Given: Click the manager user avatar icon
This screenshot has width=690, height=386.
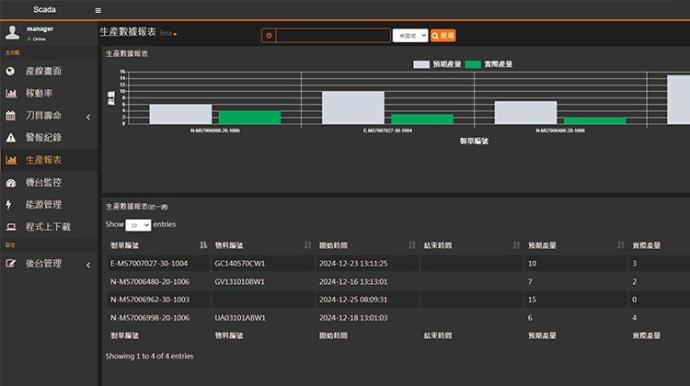Looking at the screenshot, I should (12, 33).
